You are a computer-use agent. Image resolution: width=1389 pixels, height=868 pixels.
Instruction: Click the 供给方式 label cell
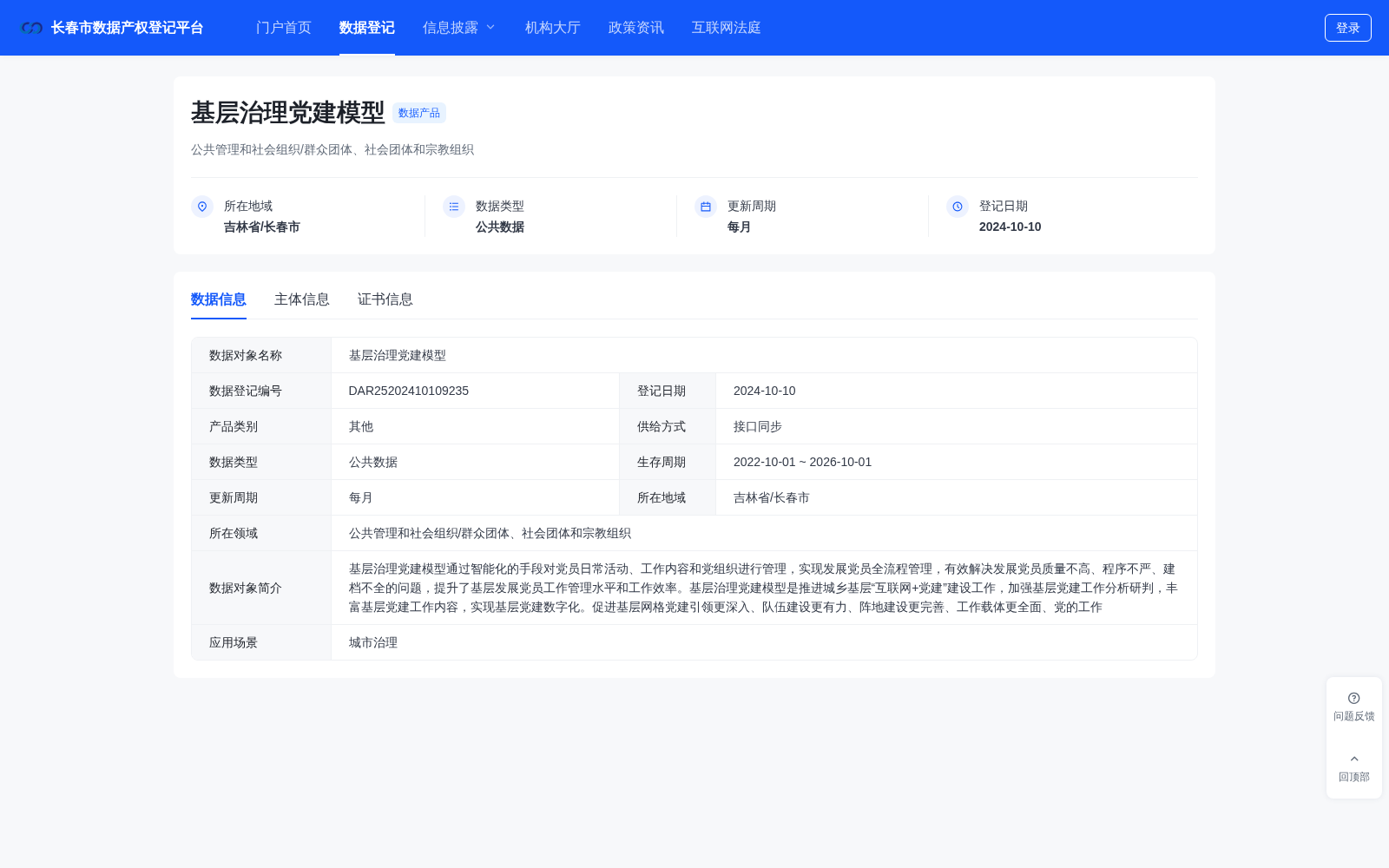668,426
